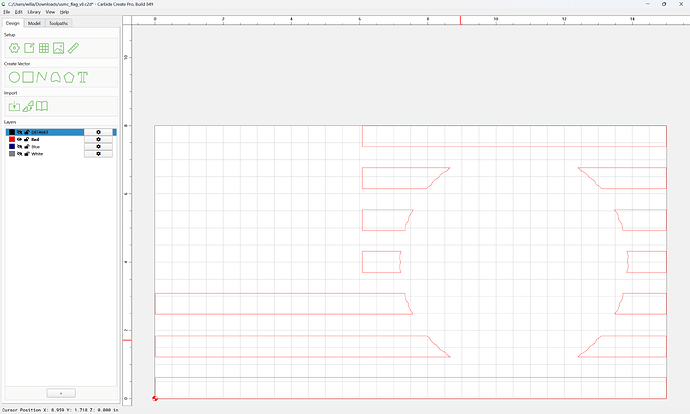Screen dimensions: 690x414
Task: Open Job Setup gear icon
Action: click(x=14, y=48)
